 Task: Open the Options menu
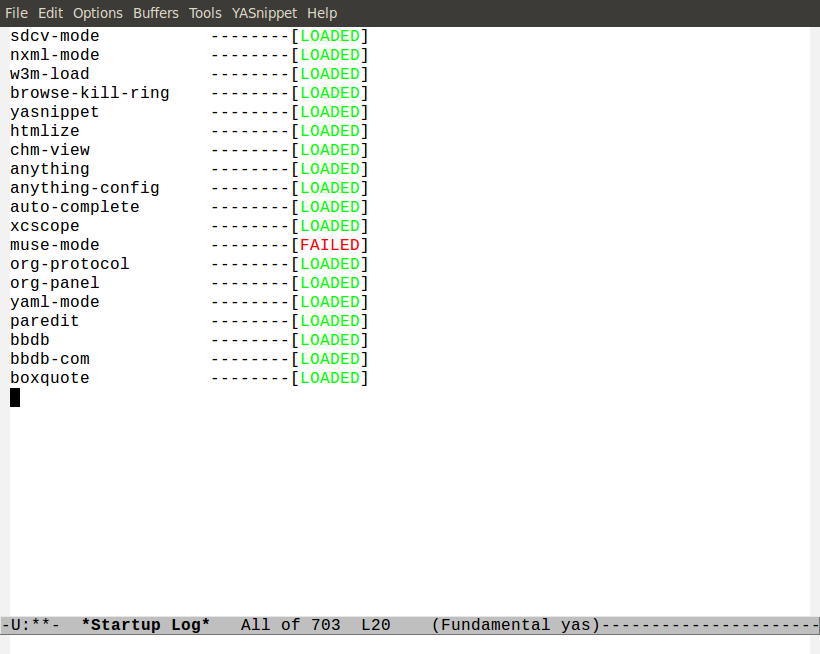pyautogui.click(x=98, y=13)
